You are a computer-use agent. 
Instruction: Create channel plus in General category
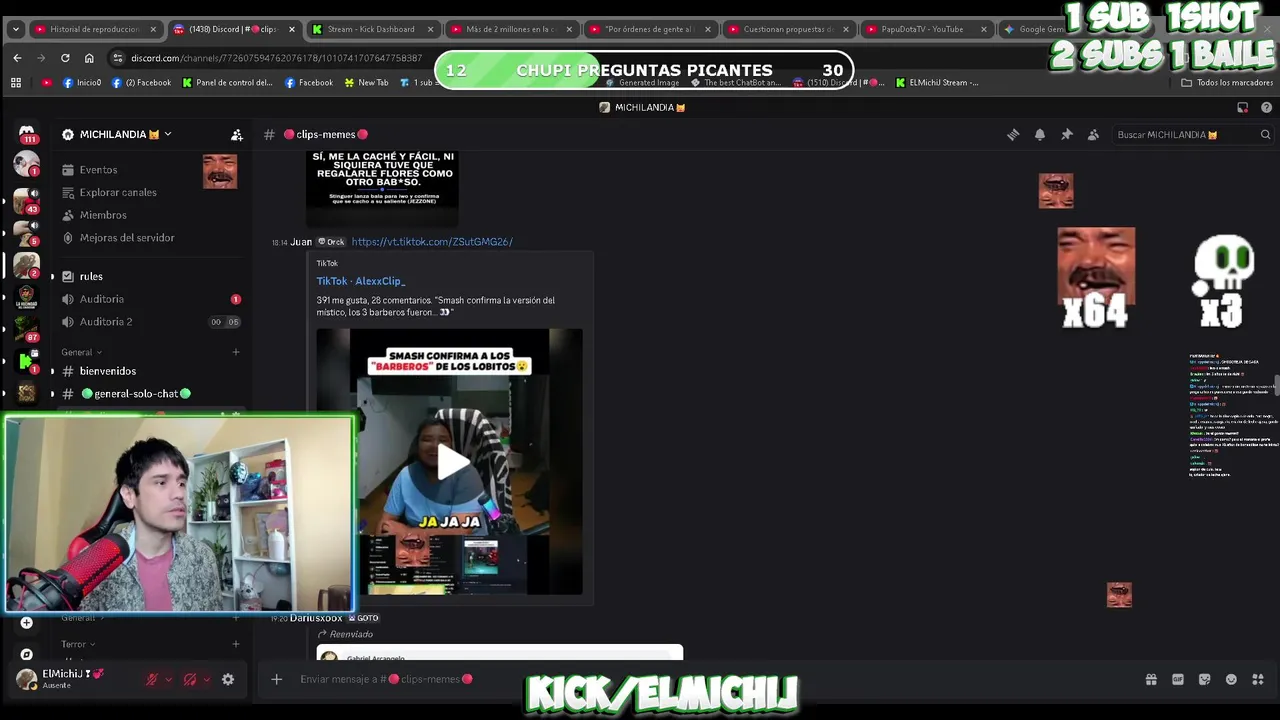click(x=236, y=352)
